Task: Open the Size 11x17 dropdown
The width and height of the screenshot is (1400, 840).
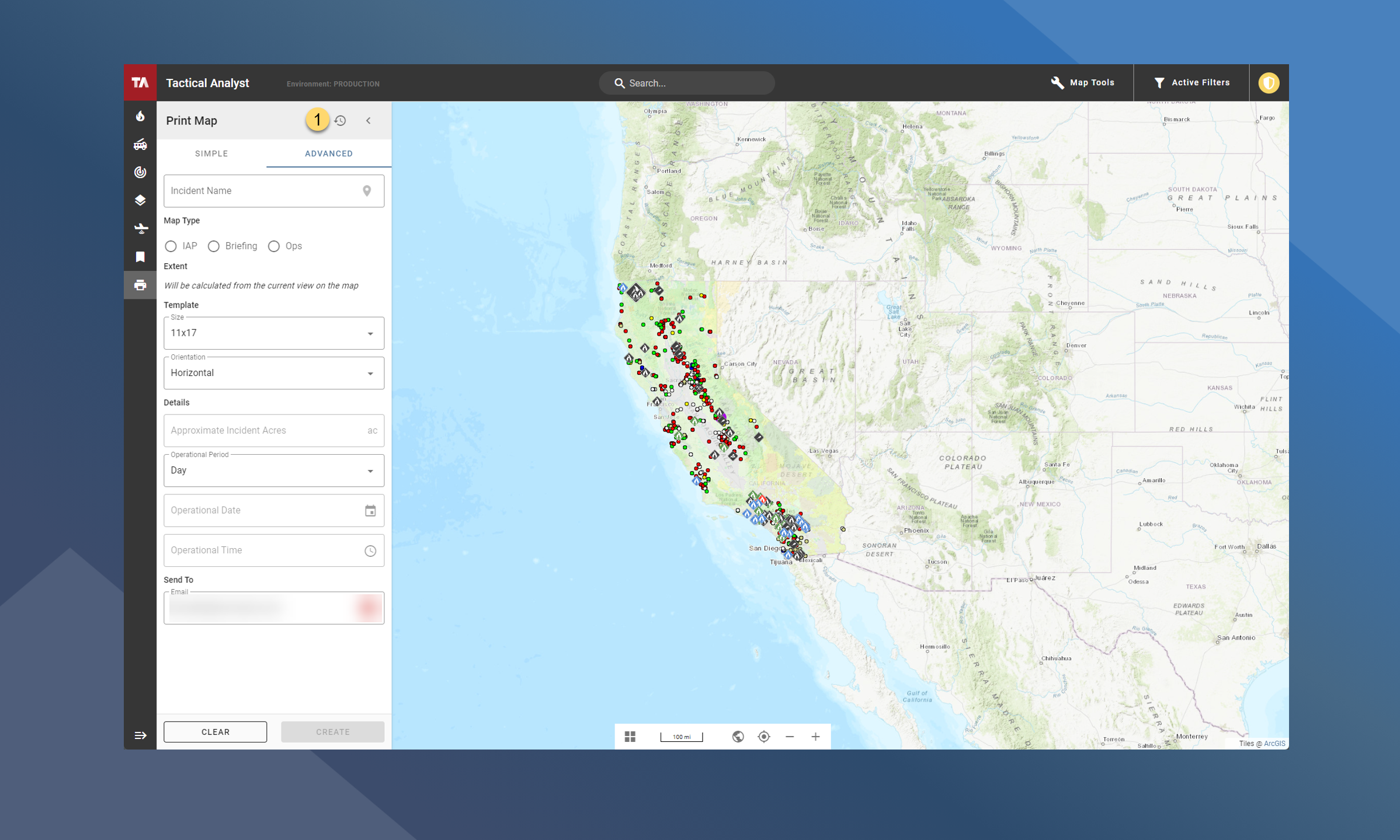Action: point(274,333)
